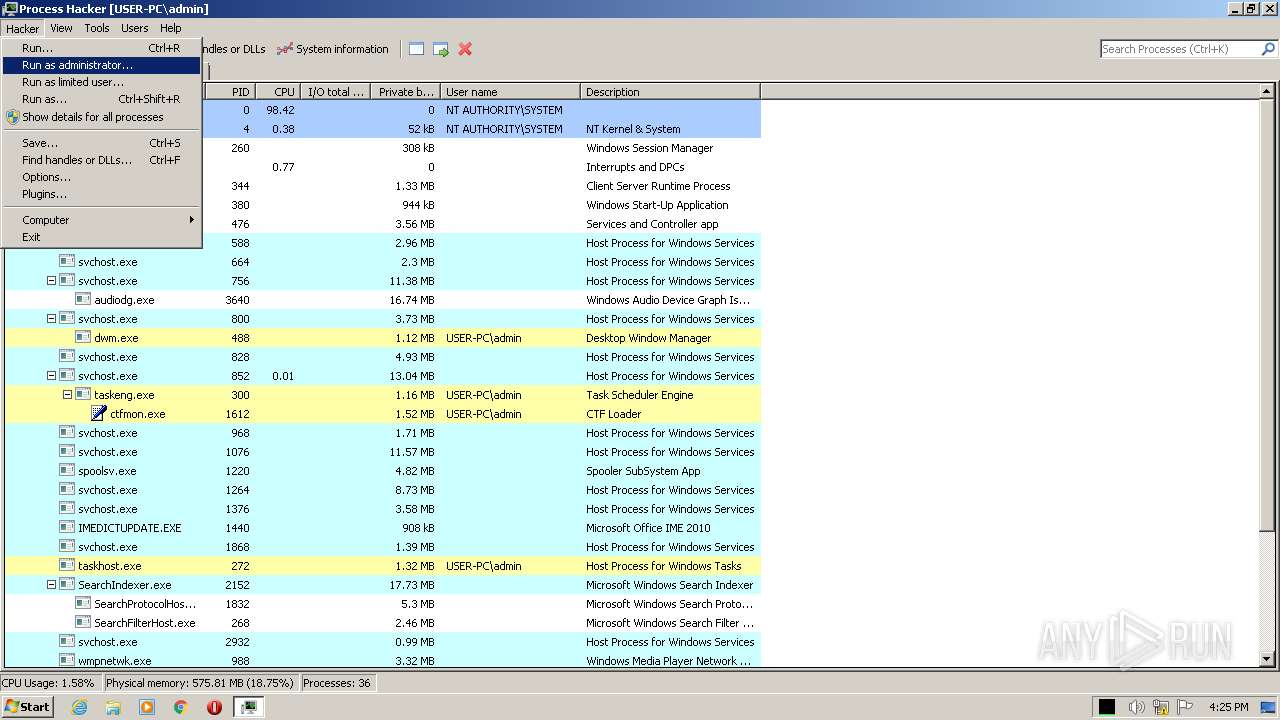Sort by I/O total column header
The image size is (1280, 720).
click(335, 91)
